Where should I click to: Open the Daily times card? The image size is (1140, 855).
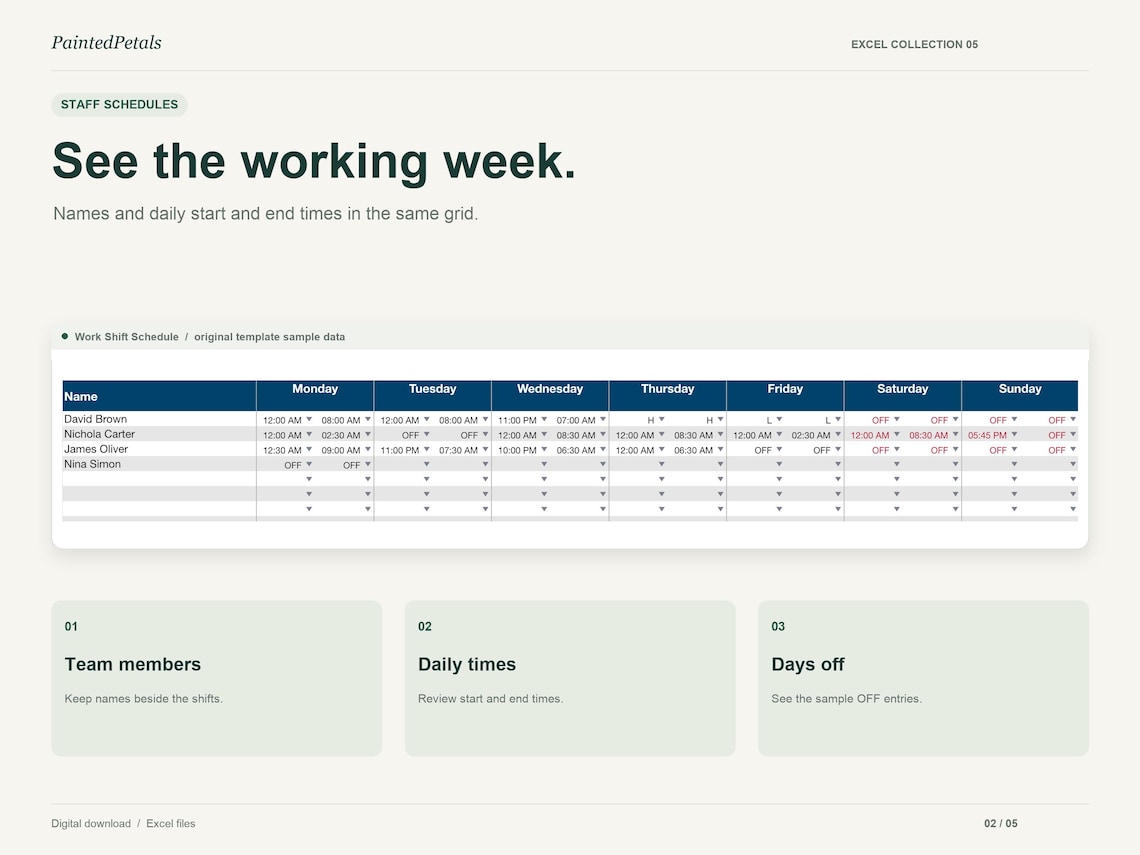pyautogui.click(x=570, y=678)
